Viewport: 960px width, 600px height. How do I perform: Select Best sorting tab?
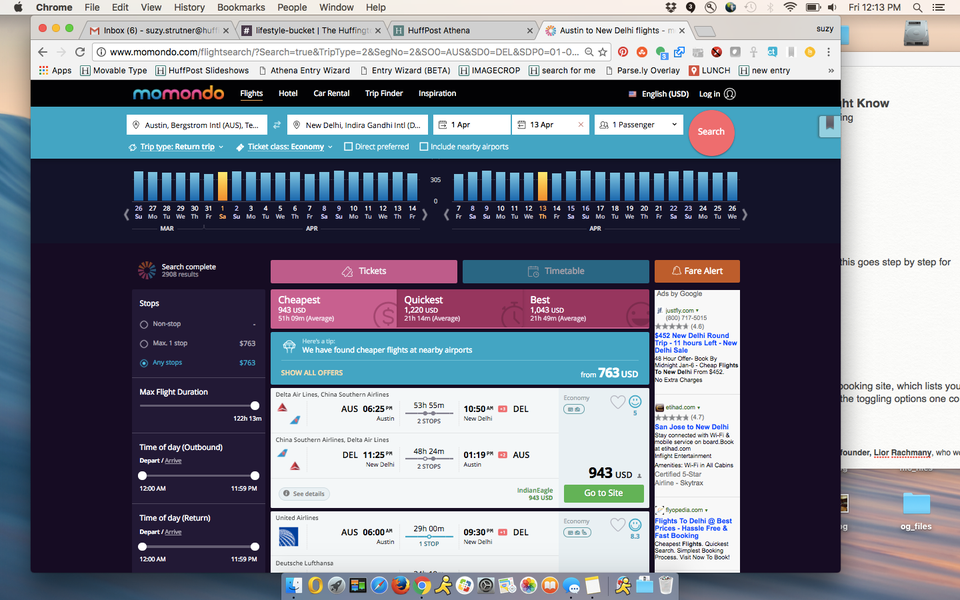(x=586, y=309)
